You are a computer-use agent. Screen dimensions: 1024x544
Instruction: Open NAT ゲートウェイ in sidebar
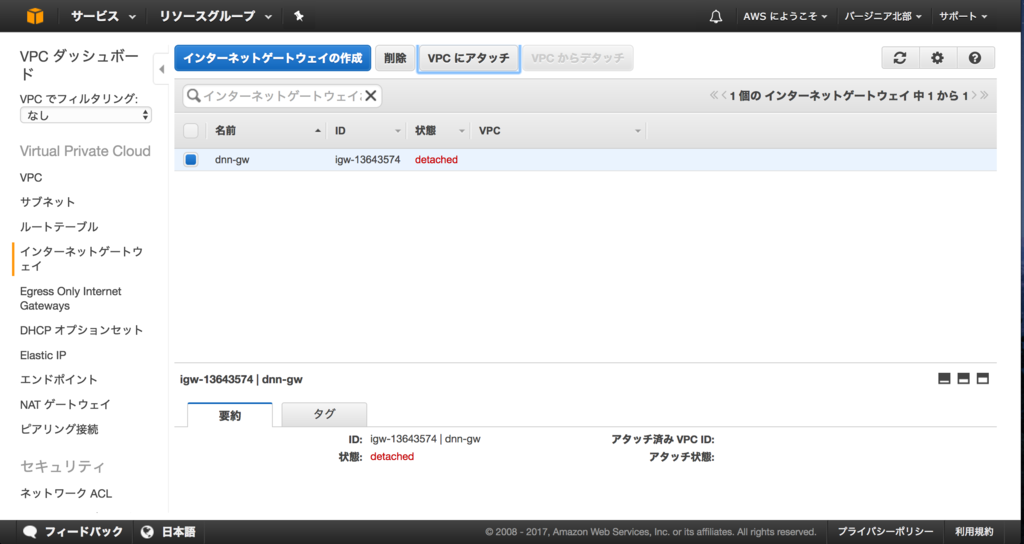click(x=65, y=404)
